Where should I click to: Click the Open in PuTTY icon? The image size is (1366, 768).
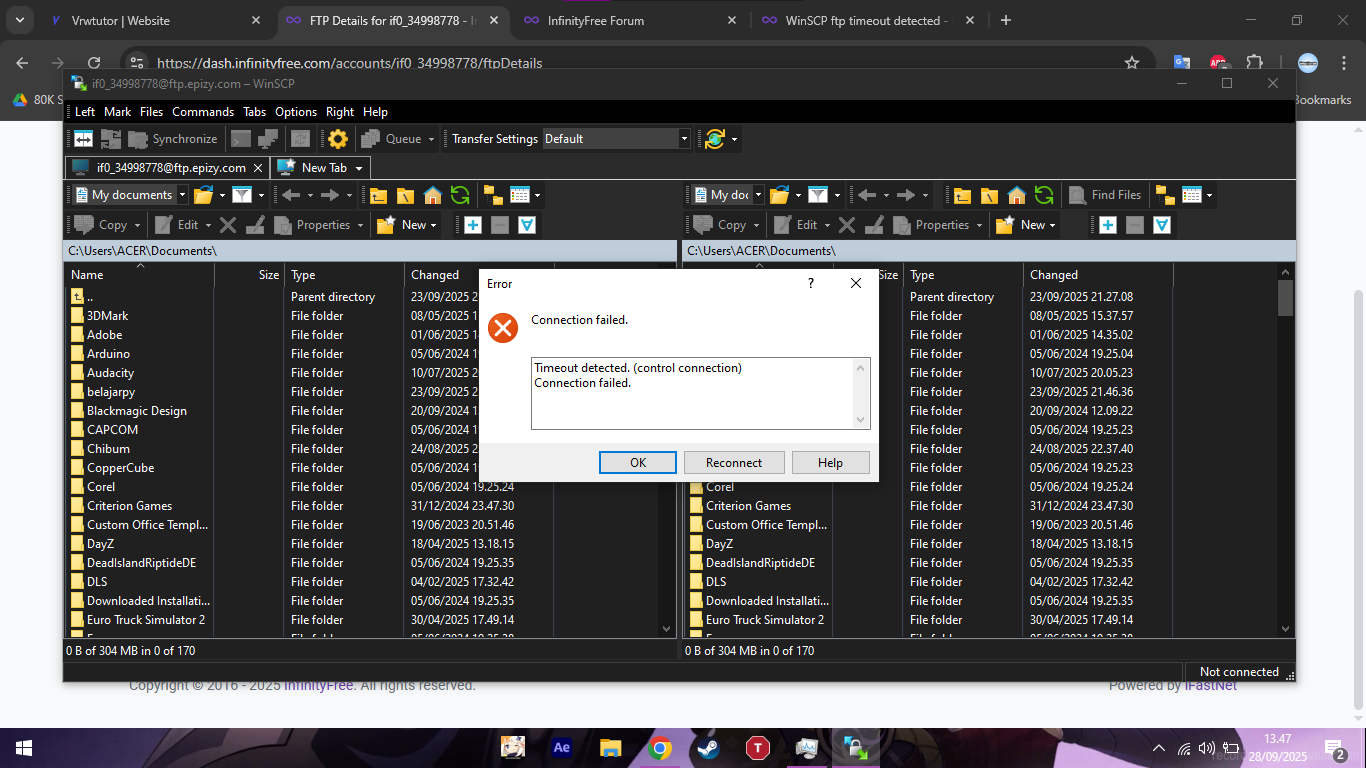point(268,139)
